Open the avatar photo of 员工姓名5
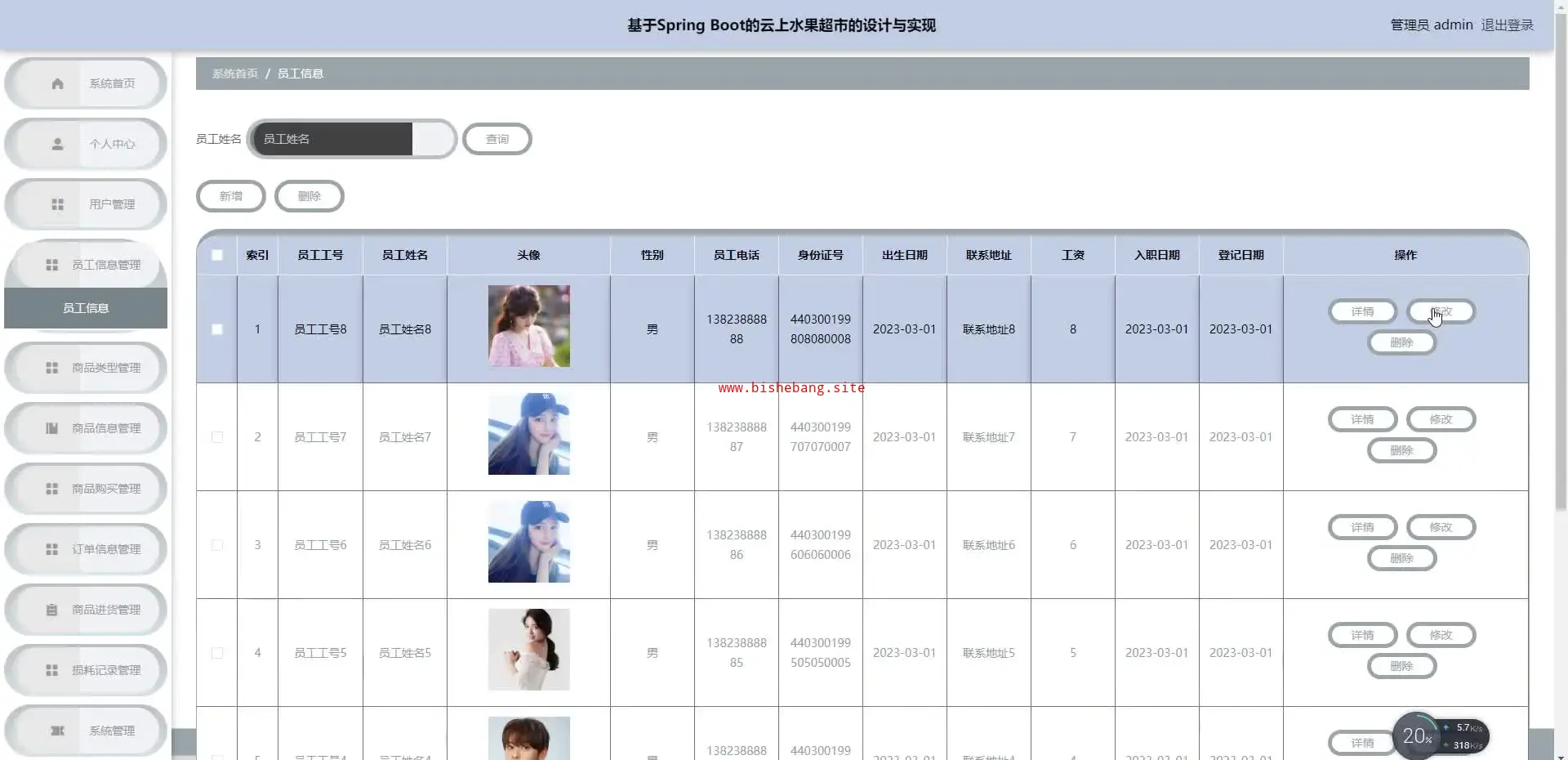The height and width of the screenshot is (760, 1568). click(x=529, y=650)
